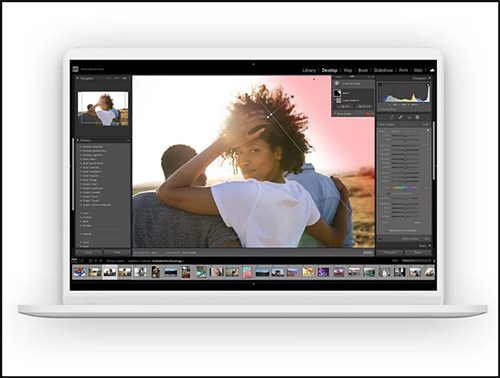The width and height of the screenshot is (500, 378).
Task: Click the Hue rainbow slider
Action: [405, 188]
